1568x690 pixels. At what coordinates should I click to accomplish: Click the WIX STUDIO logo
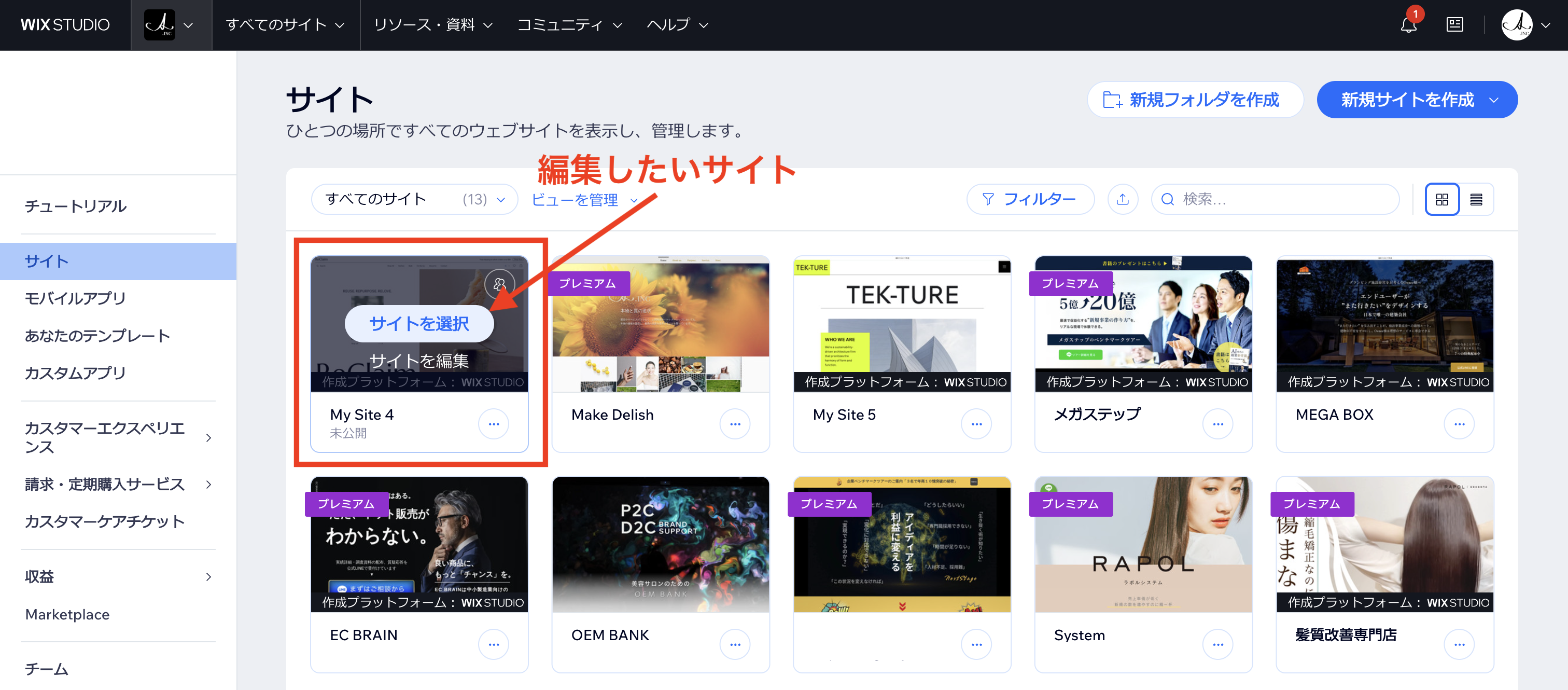click(x=65, y=25)
